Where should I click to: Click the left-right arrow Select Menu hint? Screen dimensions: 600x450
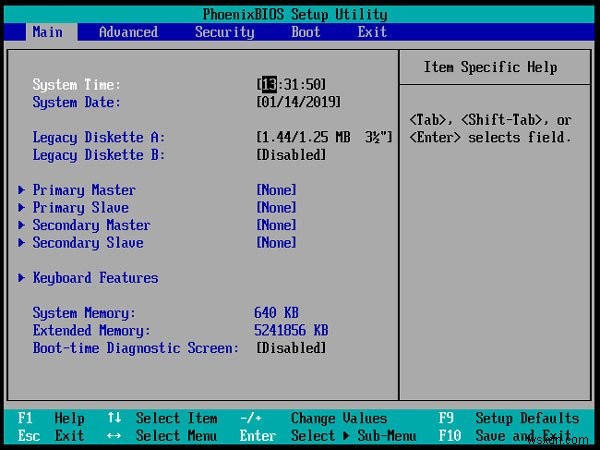(162, 436)
